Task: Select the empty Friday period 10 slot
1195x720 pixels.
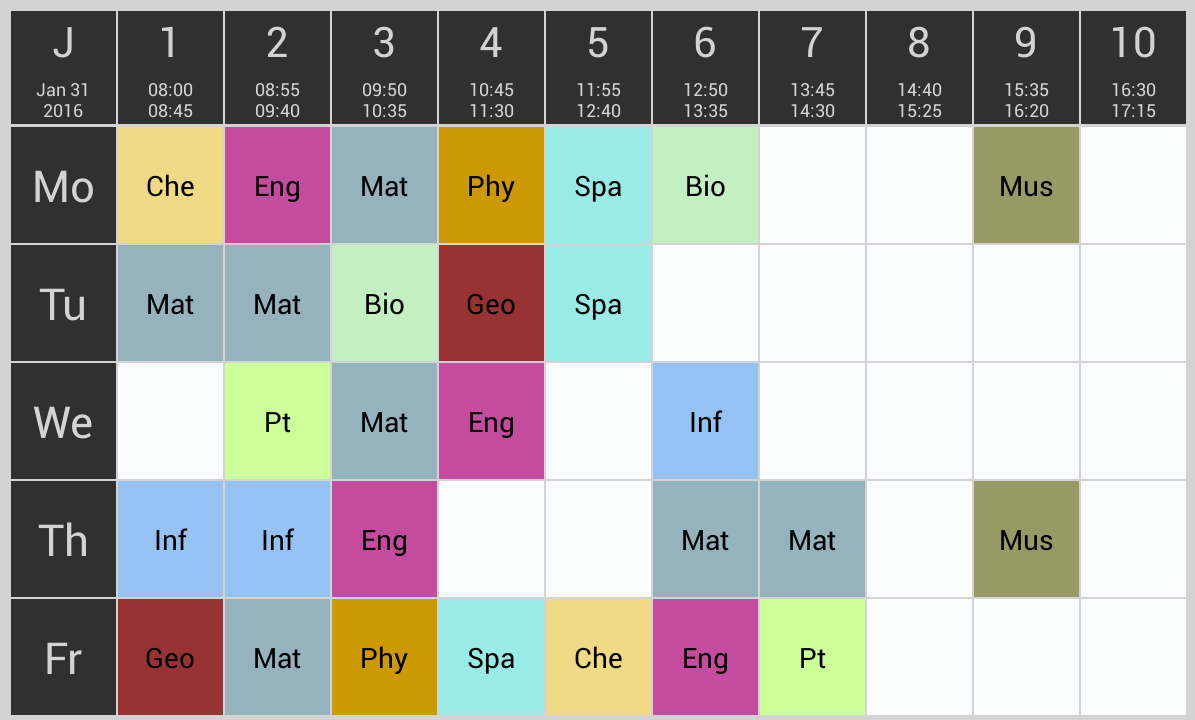Action: tap(1133, 657)
